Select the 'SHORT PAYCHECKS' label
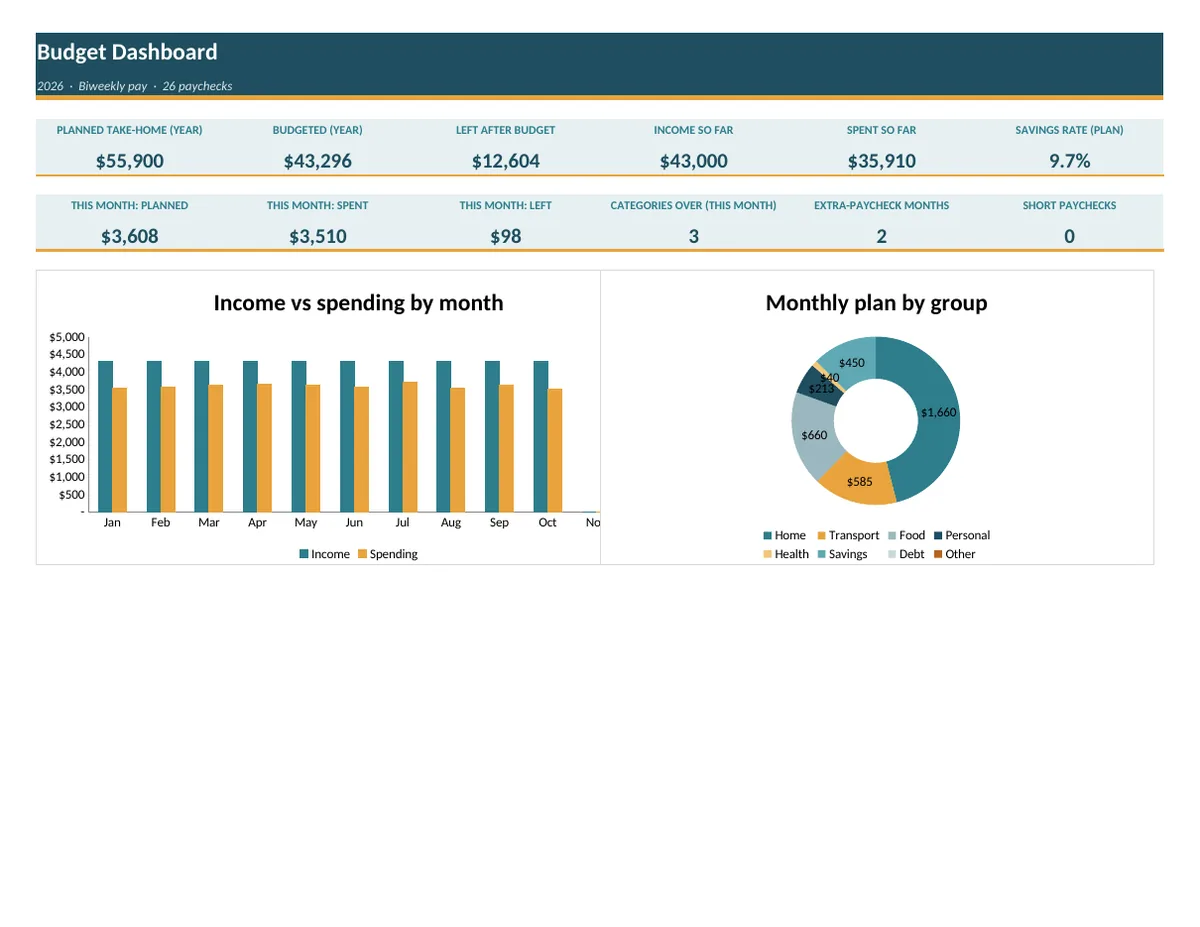Screen dimensions: 1200x927 1069,205
